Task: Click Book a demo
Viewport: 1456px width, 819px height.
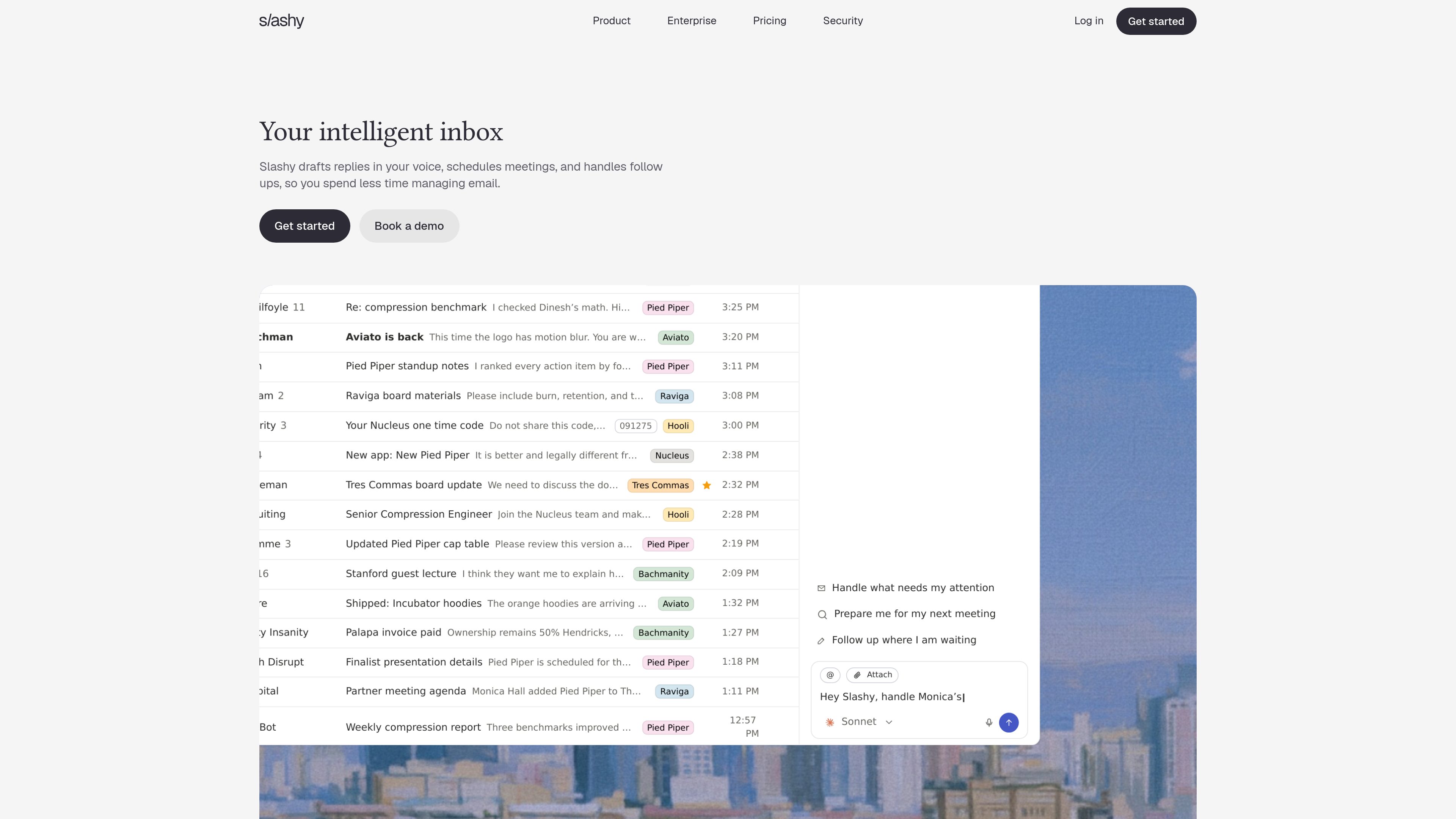Action: [x=409, y=226]
